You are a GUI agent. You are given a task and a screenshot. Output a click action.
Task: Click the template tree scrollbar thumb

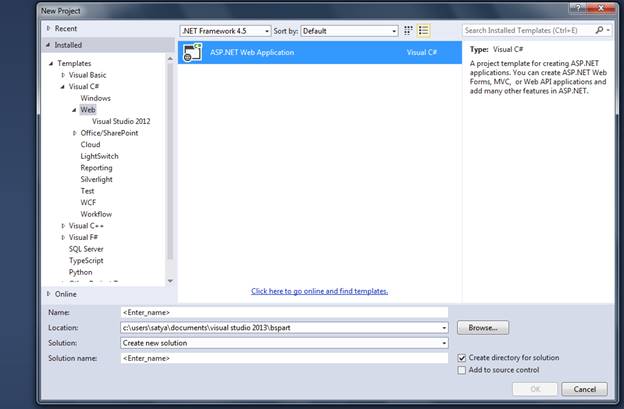click(x=170, y=161)
